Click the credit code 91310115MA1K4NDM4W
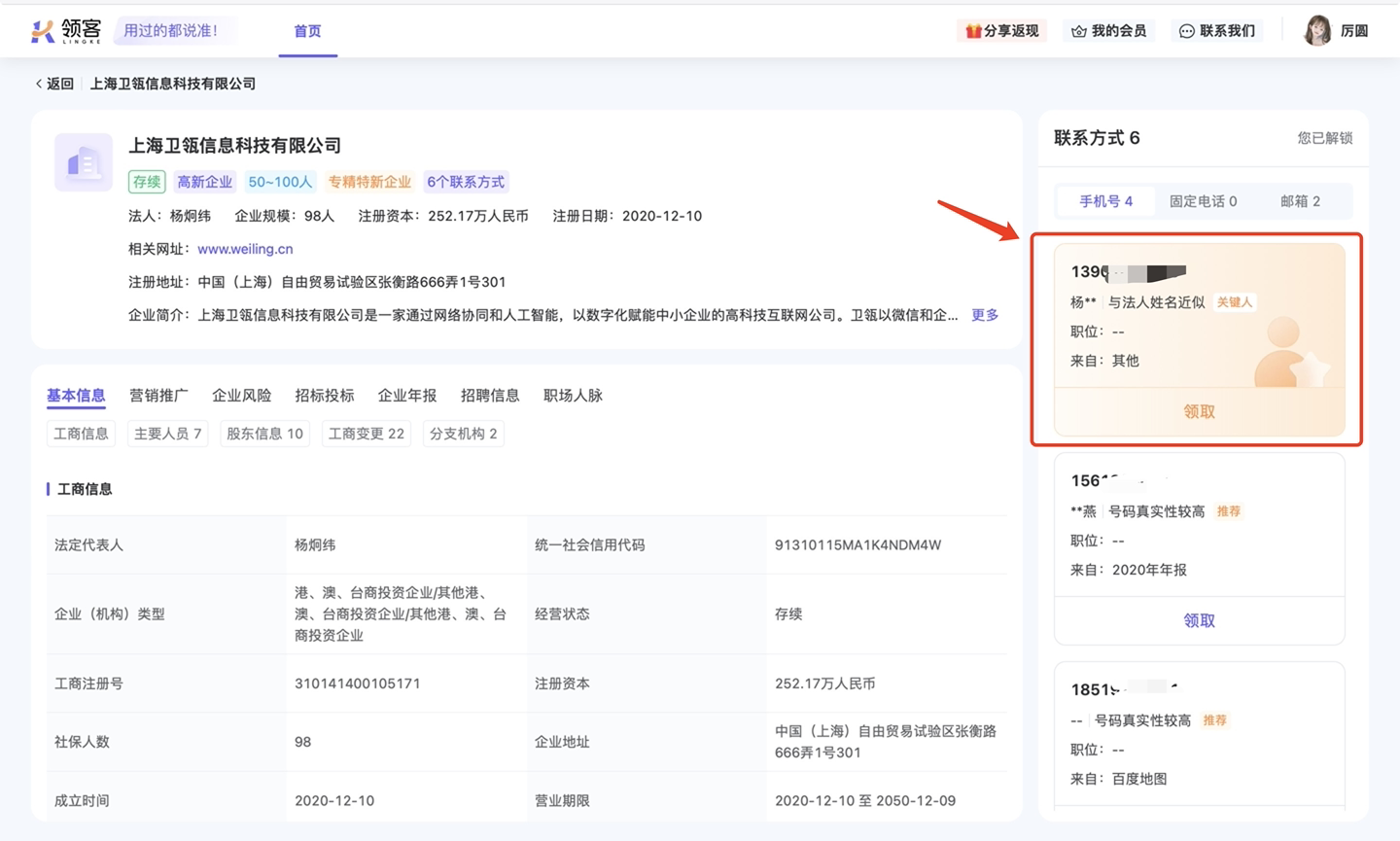 coord(857,545)
